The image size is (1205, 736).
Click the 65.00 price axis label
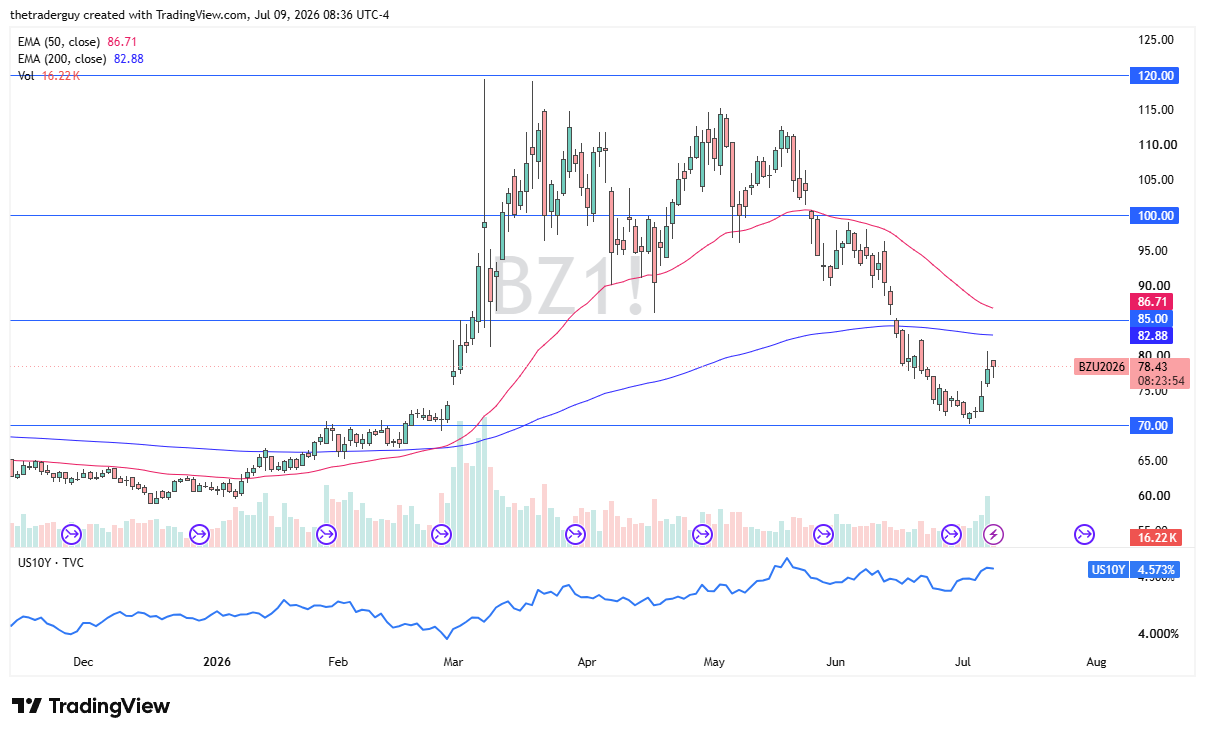coord(1153,460)
